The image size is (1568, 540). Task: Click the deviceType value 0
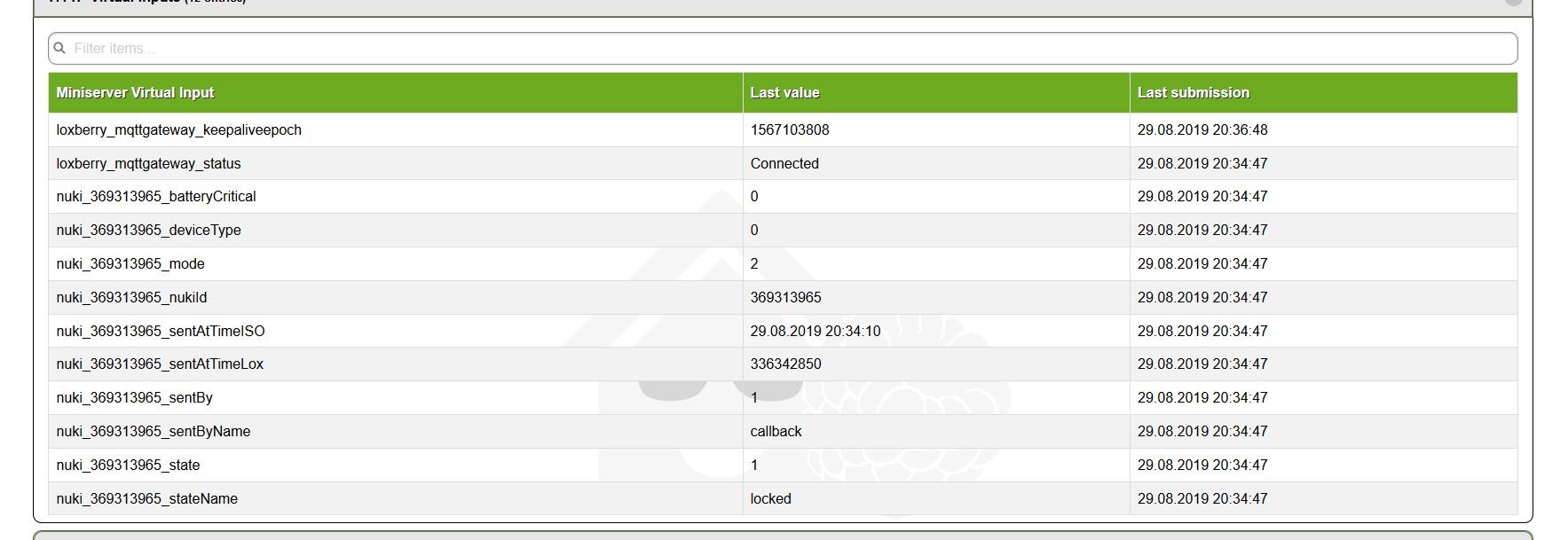click(754, 230)
